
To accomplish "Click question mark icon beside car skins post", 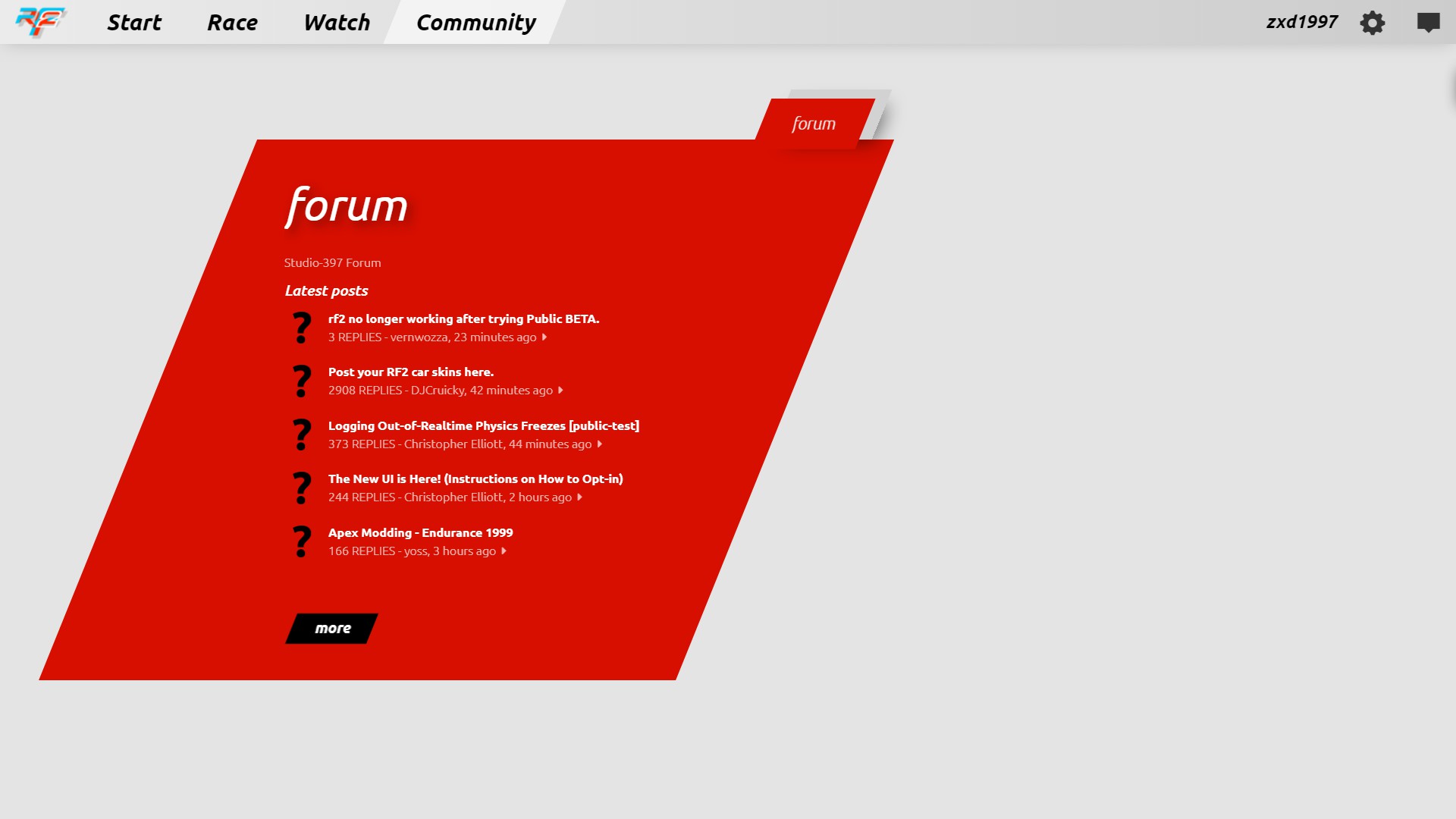I will (302, 381).
